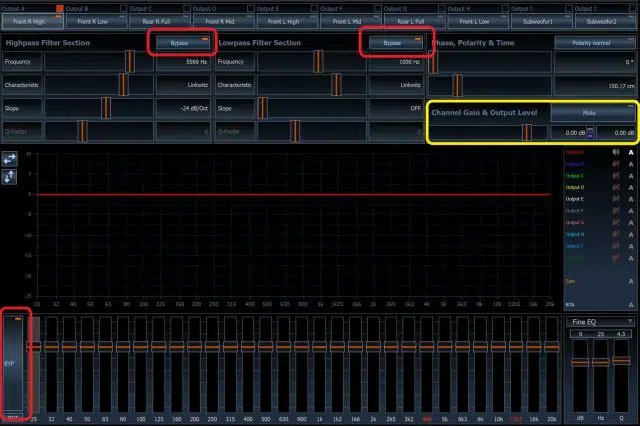Untick the orange Output A checkbox
Image resolution: width=640 pixels, height=426 pixels.
pos(60,9)
